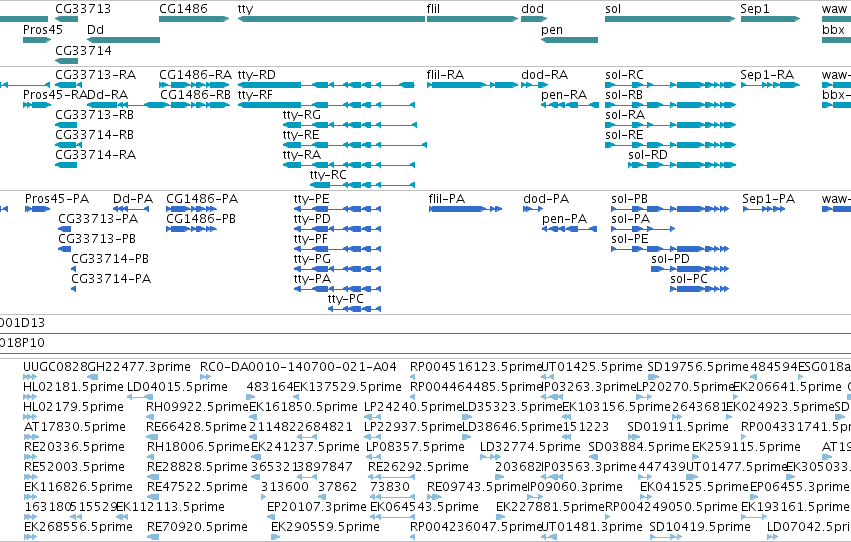The height and width of the screenshot is (542, 851).
Task: Select the sol-PB protein feature
Action: (670, 209)
